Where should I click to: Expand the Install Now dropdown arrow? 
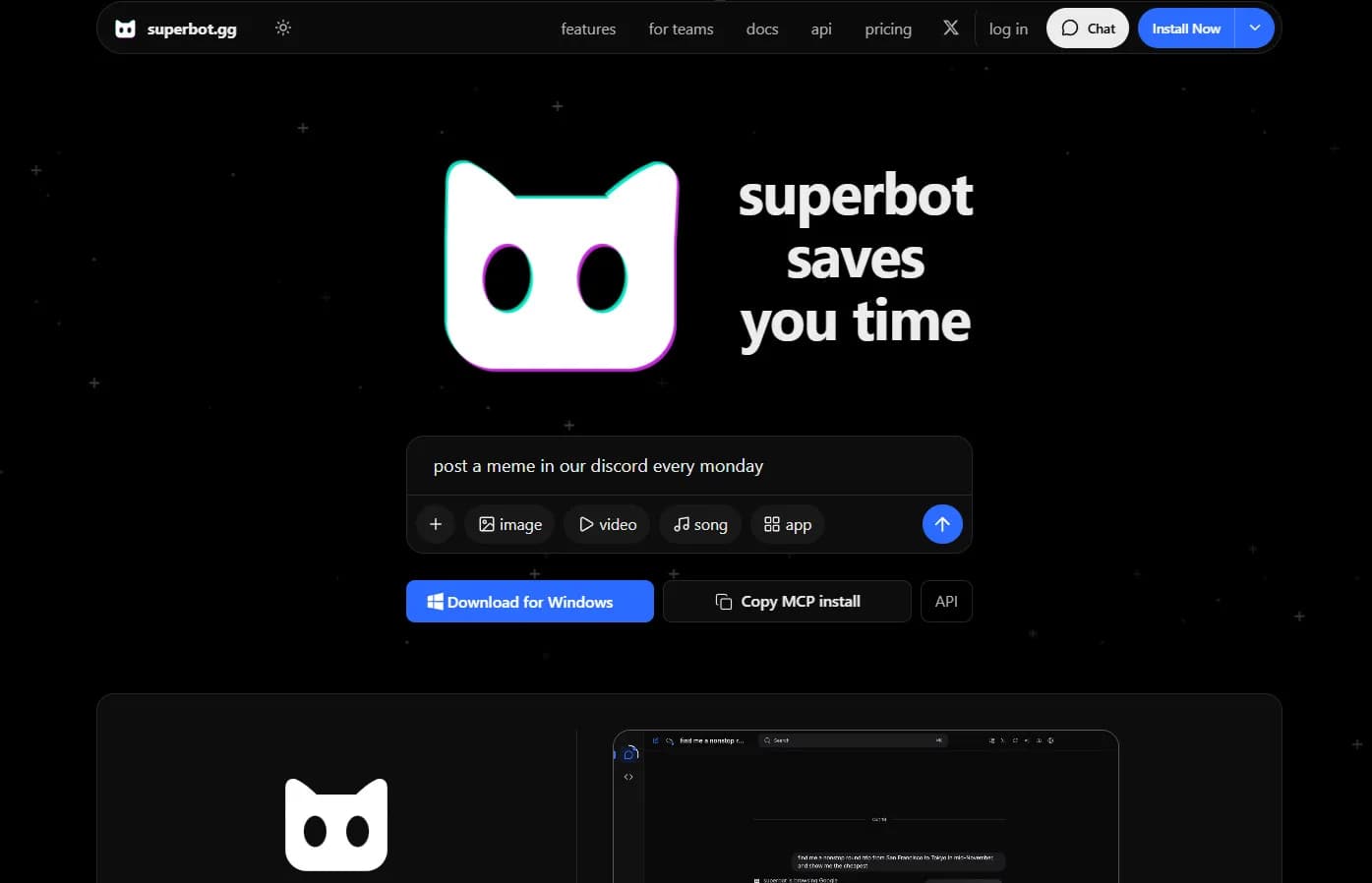pos(1255,28)
